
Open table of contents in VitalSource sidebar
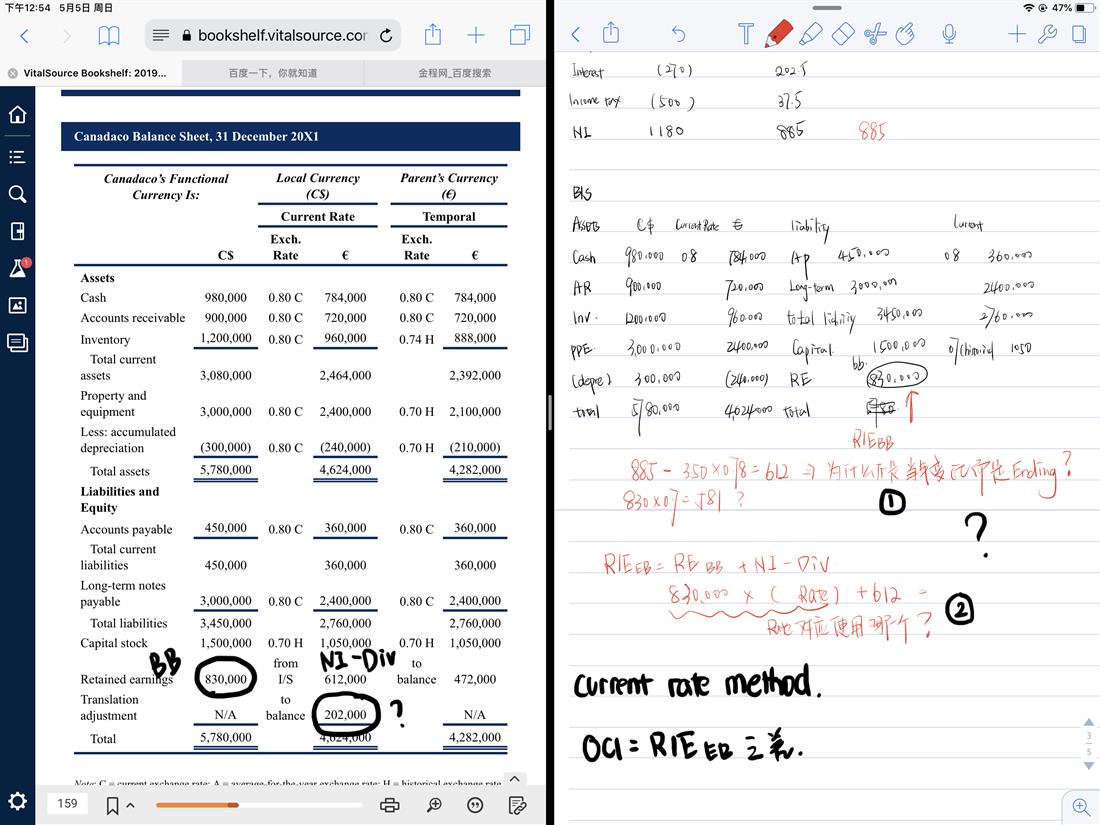[18, 156]
